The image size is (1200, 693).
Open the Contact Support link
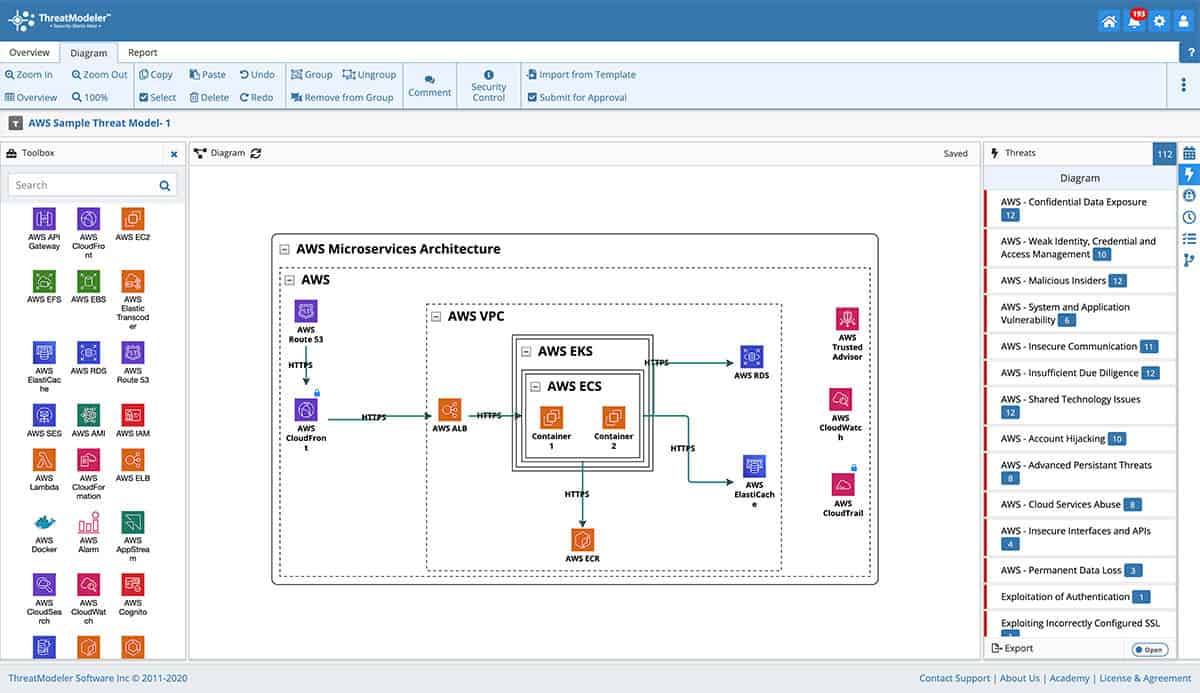[x=954, y=678]
